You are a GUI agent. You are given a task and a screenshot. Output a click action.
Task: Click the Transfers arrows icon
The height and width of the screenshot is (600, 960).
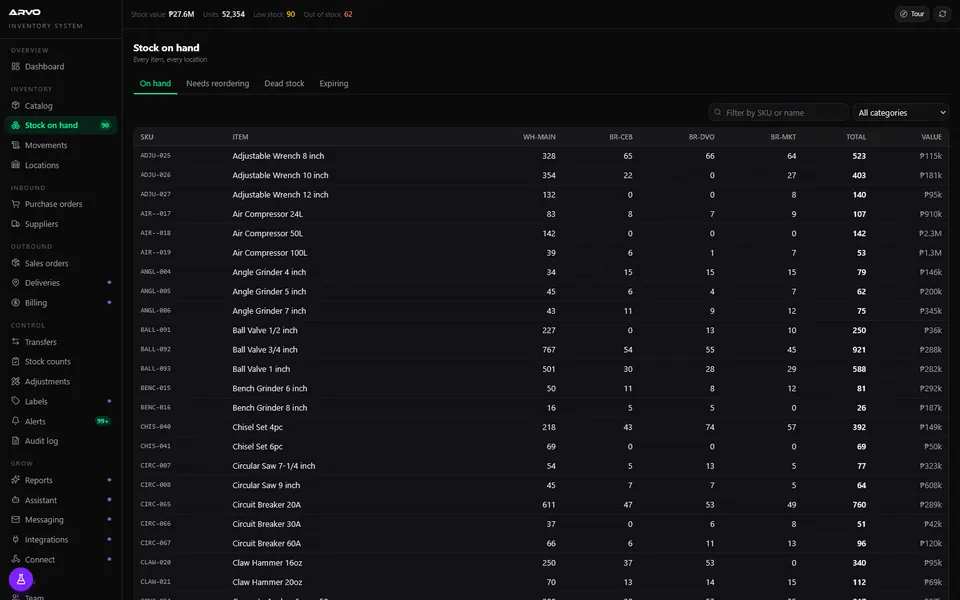(16, 342)
